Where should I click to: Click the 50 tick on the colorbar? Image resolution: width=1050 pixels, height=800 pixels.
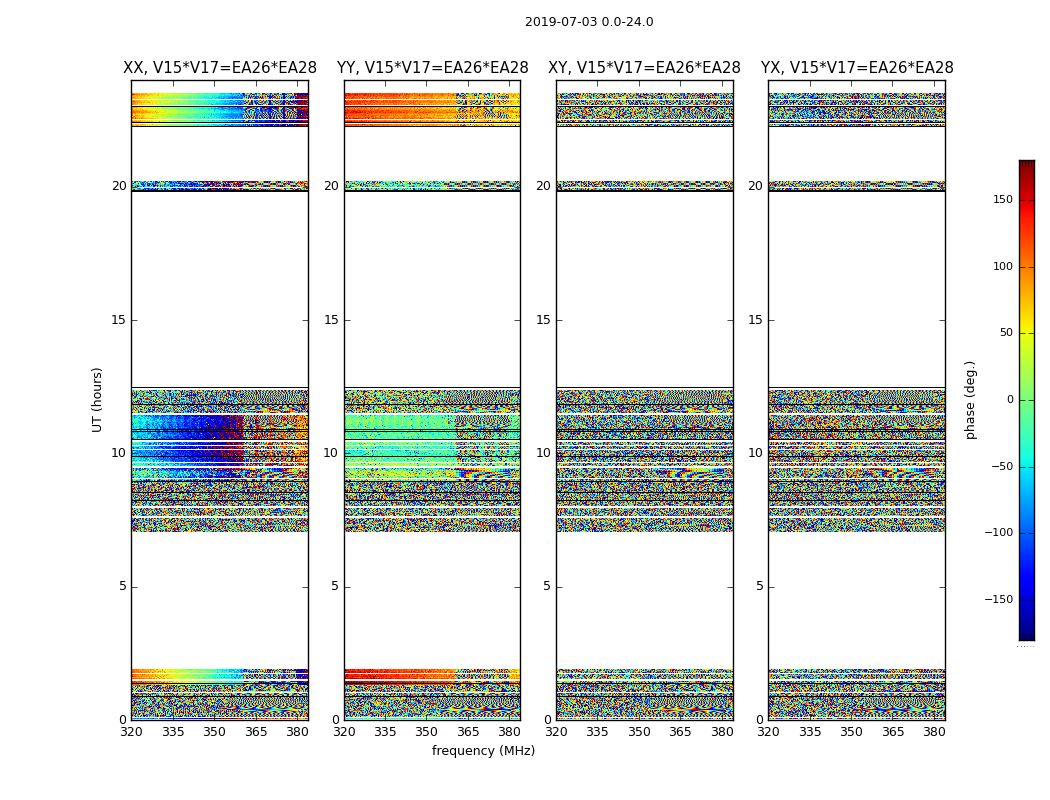1006,333
